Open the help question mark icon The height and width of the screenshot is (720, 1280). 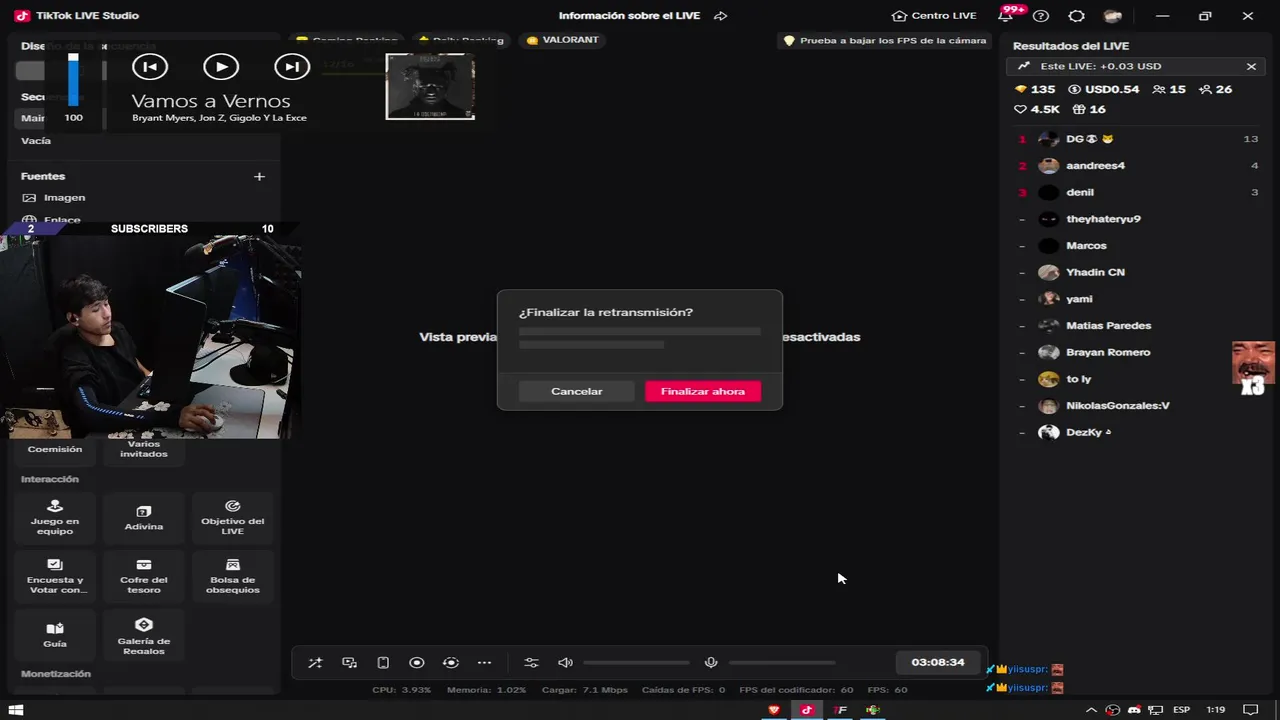click(1041, 16)
